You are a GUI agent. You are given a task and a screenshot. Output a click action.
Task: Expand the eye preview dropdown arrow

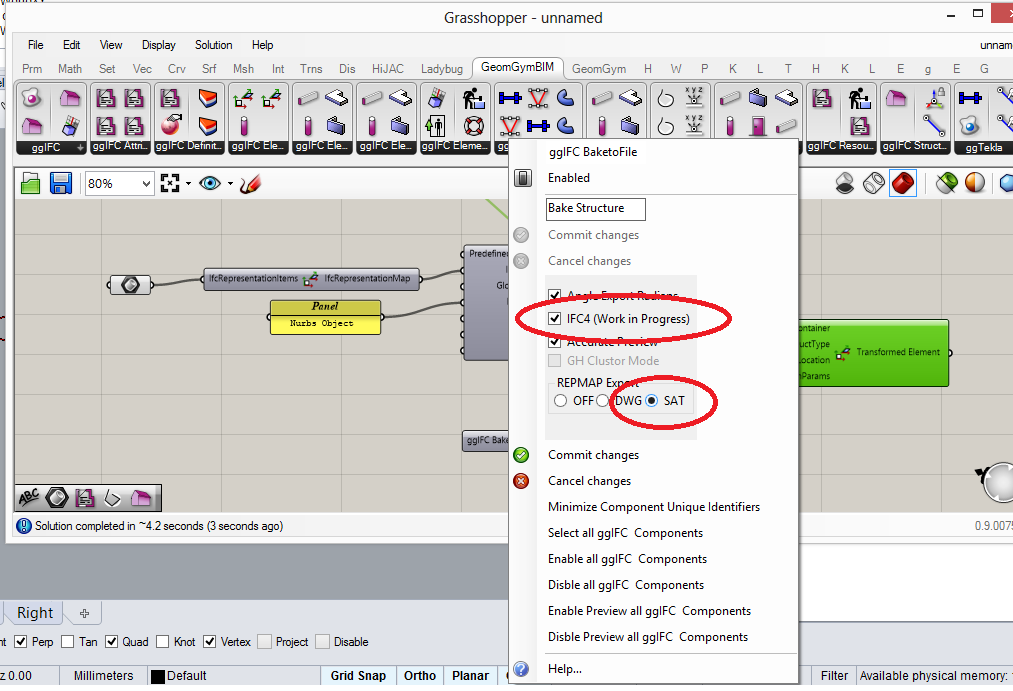pos(230,184)
